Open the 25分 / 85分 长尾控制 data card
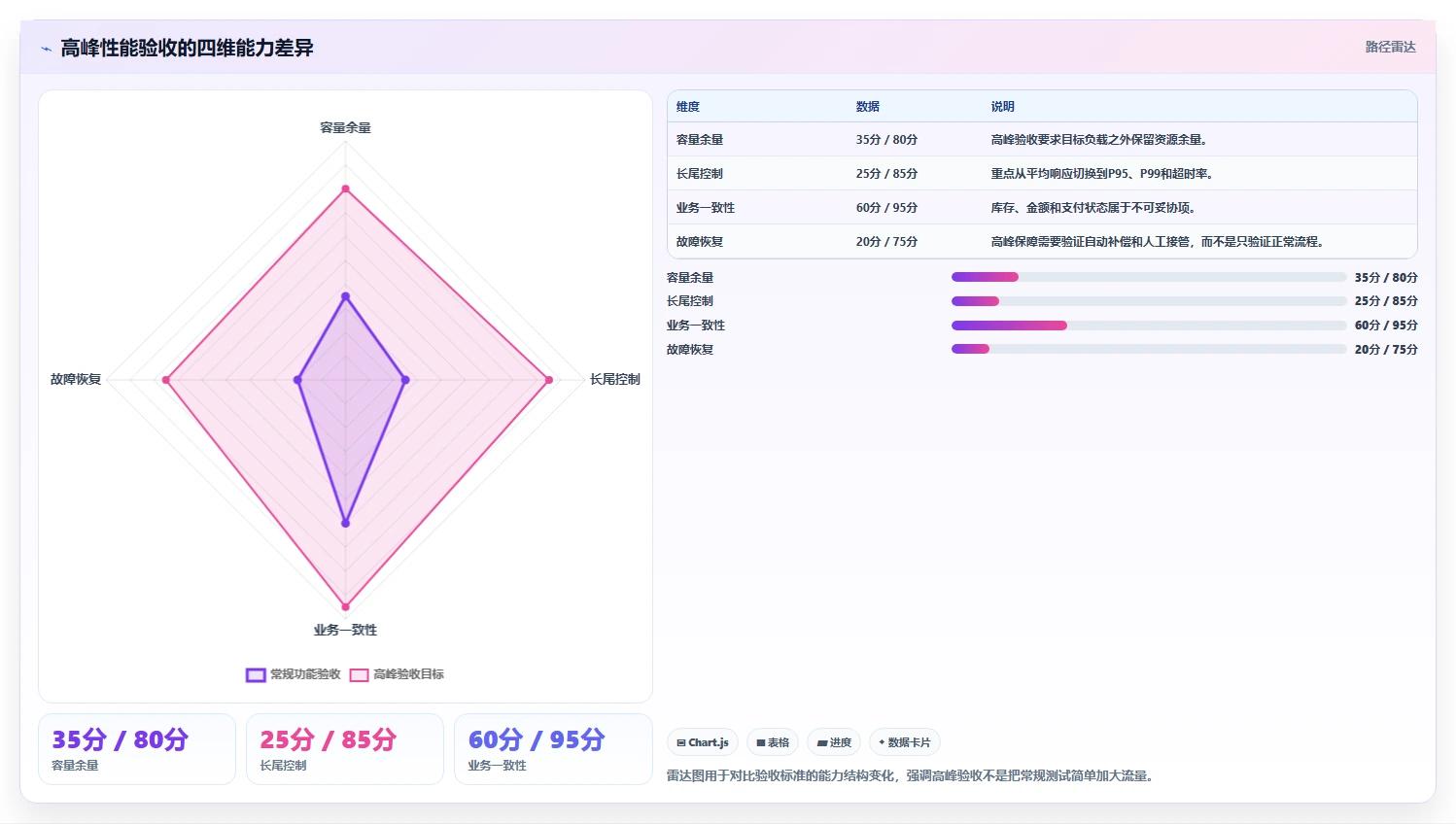Image resolution: width=1456 pixels, height=824 pixels. click(345, 749)
